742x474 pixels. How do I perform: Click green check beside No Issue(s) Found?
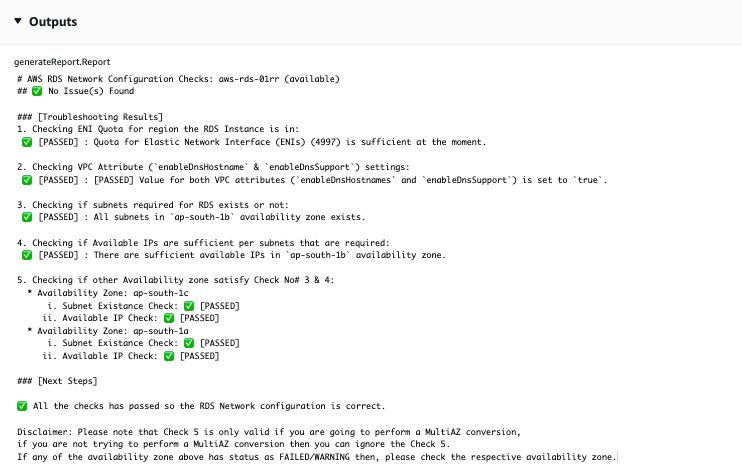(x=36, y=92)
